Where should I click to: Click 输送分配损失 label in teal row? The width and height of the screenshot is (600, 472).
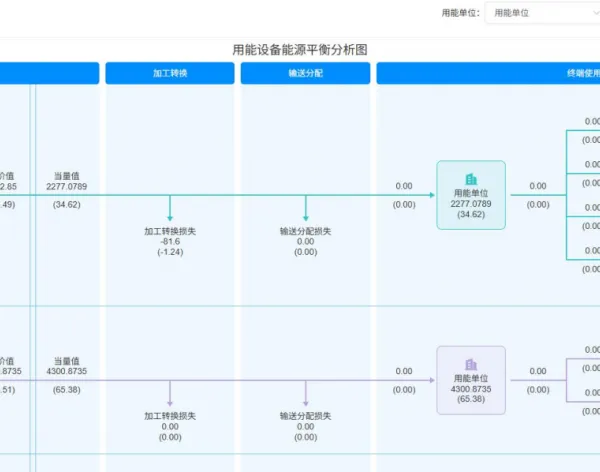click(x=305, y=231)
